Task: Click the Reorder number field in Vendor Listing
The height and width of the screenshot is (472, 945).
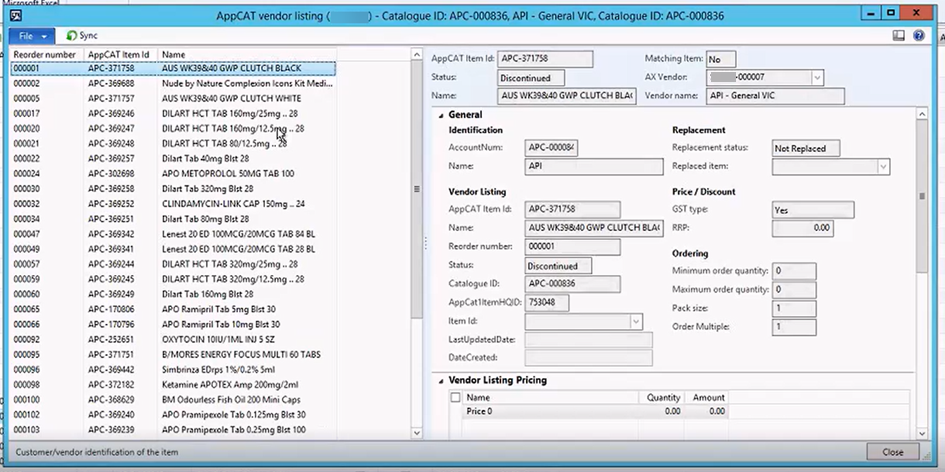Action: point(573,247)
